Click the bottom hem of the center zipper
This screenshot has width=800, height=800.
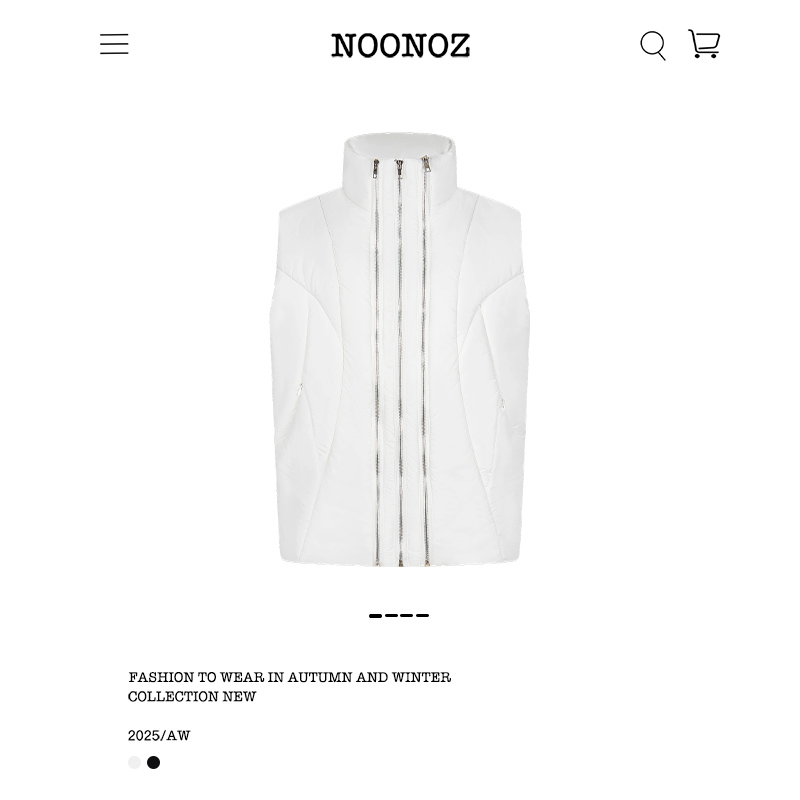(x=401, y=561)
